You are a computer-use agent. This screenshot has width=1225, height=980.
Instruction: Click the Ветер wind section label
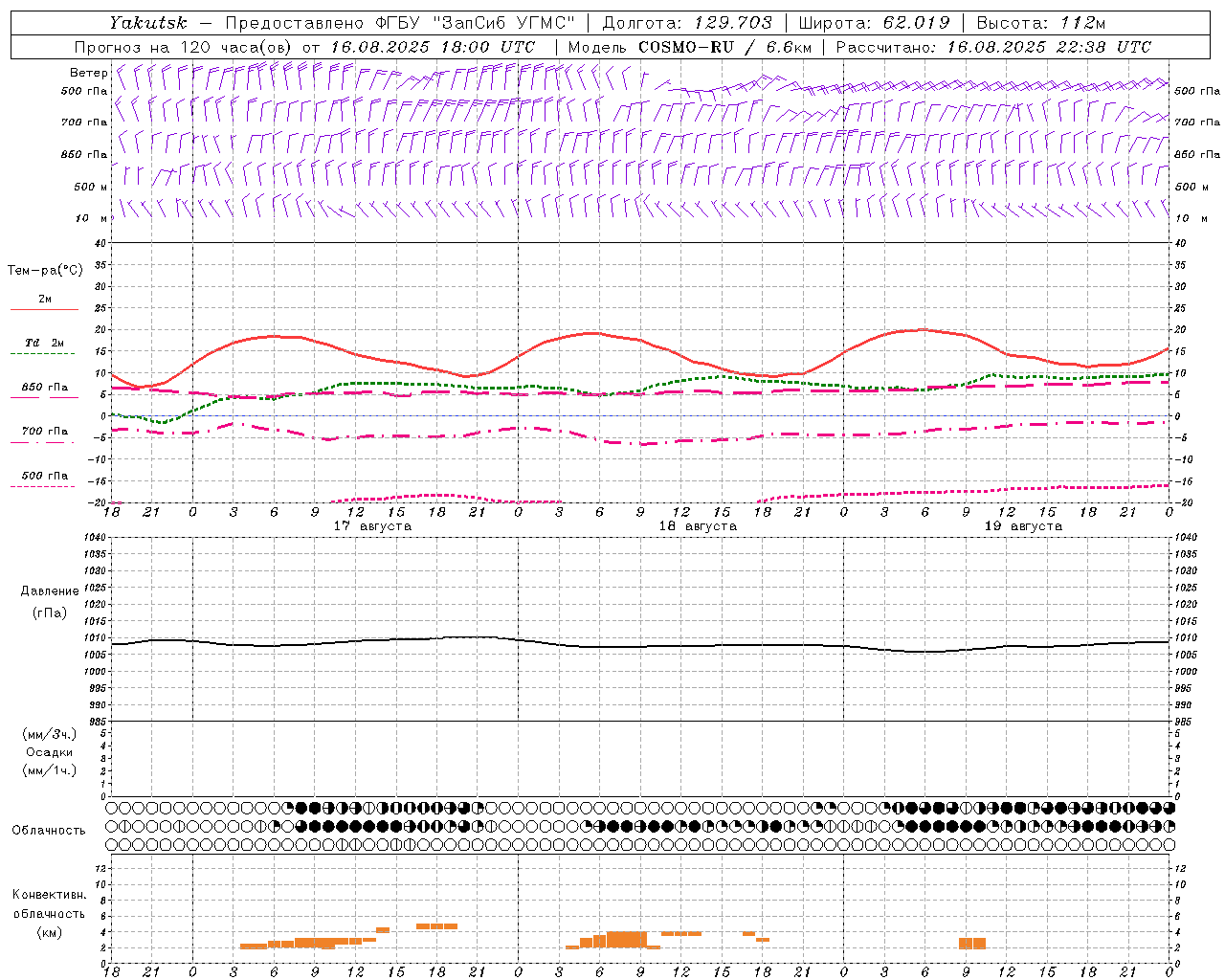point(88,73)
